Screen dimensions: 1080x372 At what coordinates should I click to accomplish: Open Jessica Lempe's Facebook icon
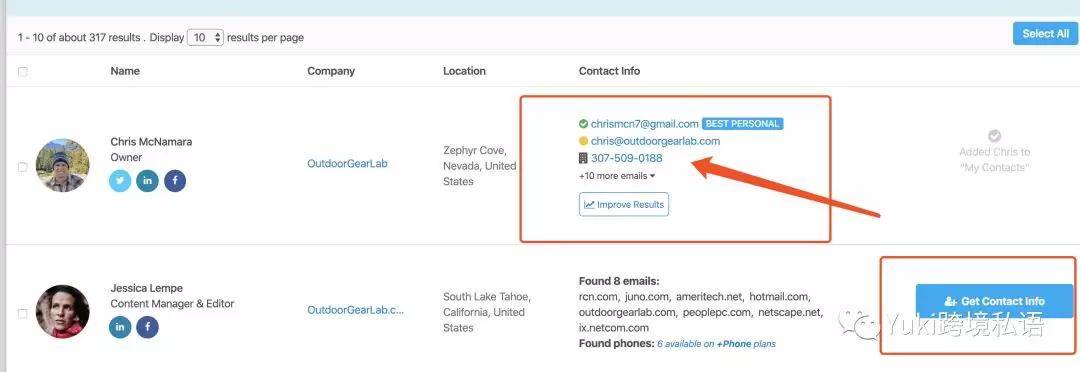147,327
